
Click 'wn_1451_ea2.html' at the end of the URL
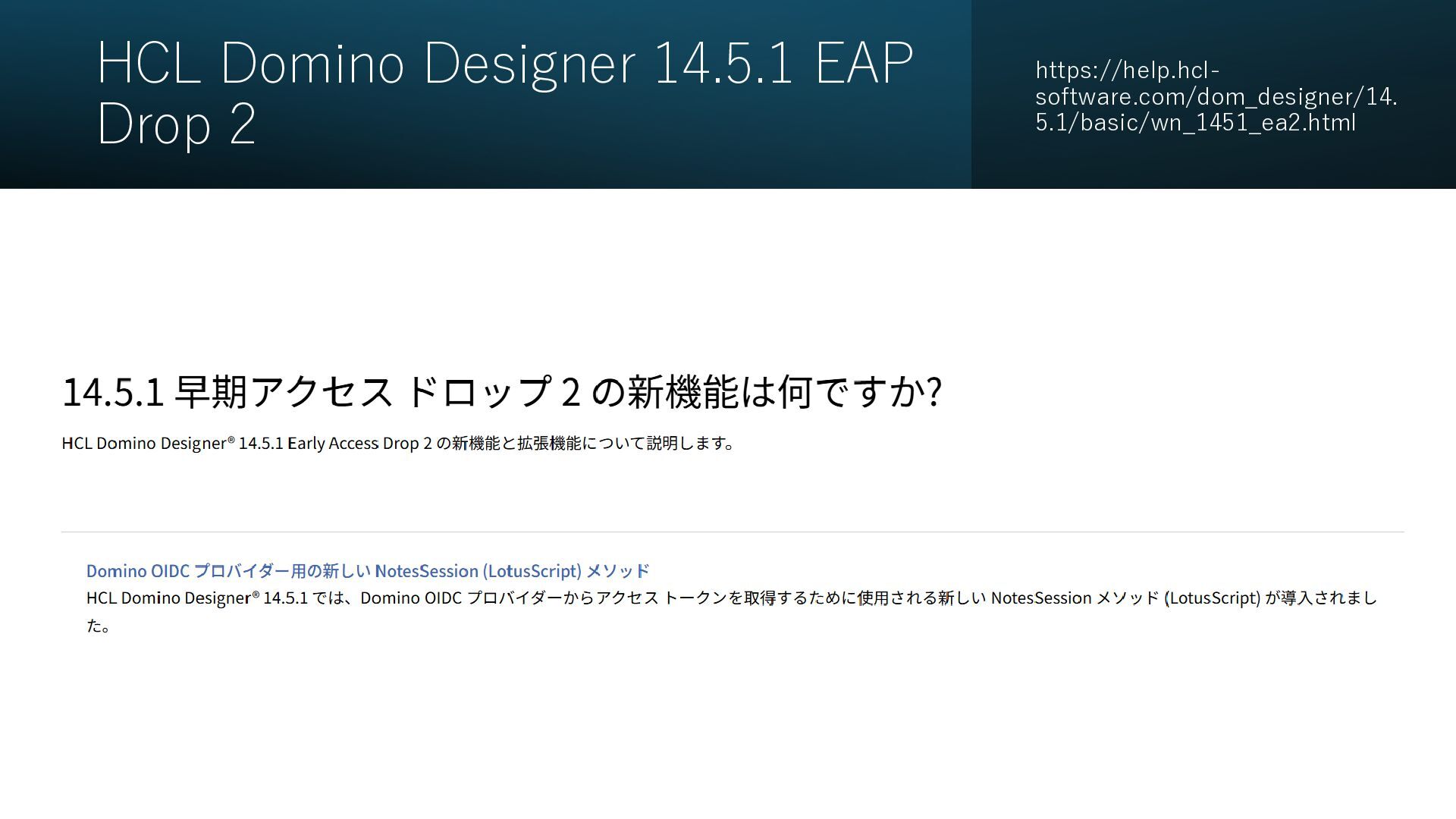click(x=1253, y=123)
